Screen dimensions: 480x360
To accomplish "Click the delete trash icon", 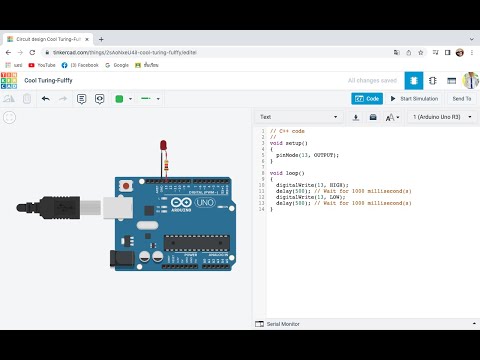I will (x=27, y=99).
